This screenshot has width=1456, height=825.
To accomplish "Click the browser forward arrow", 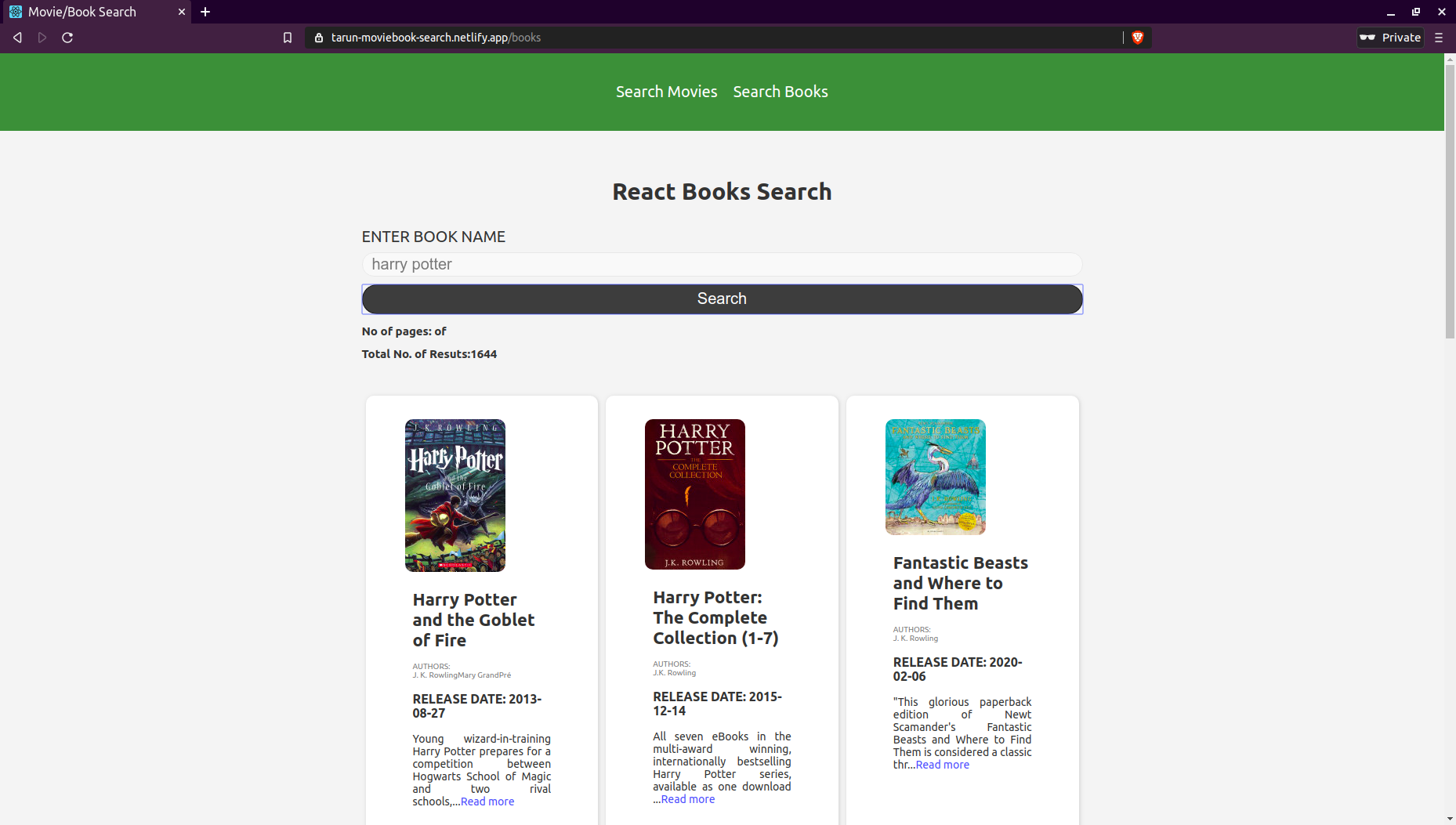I will click(42, 38).
